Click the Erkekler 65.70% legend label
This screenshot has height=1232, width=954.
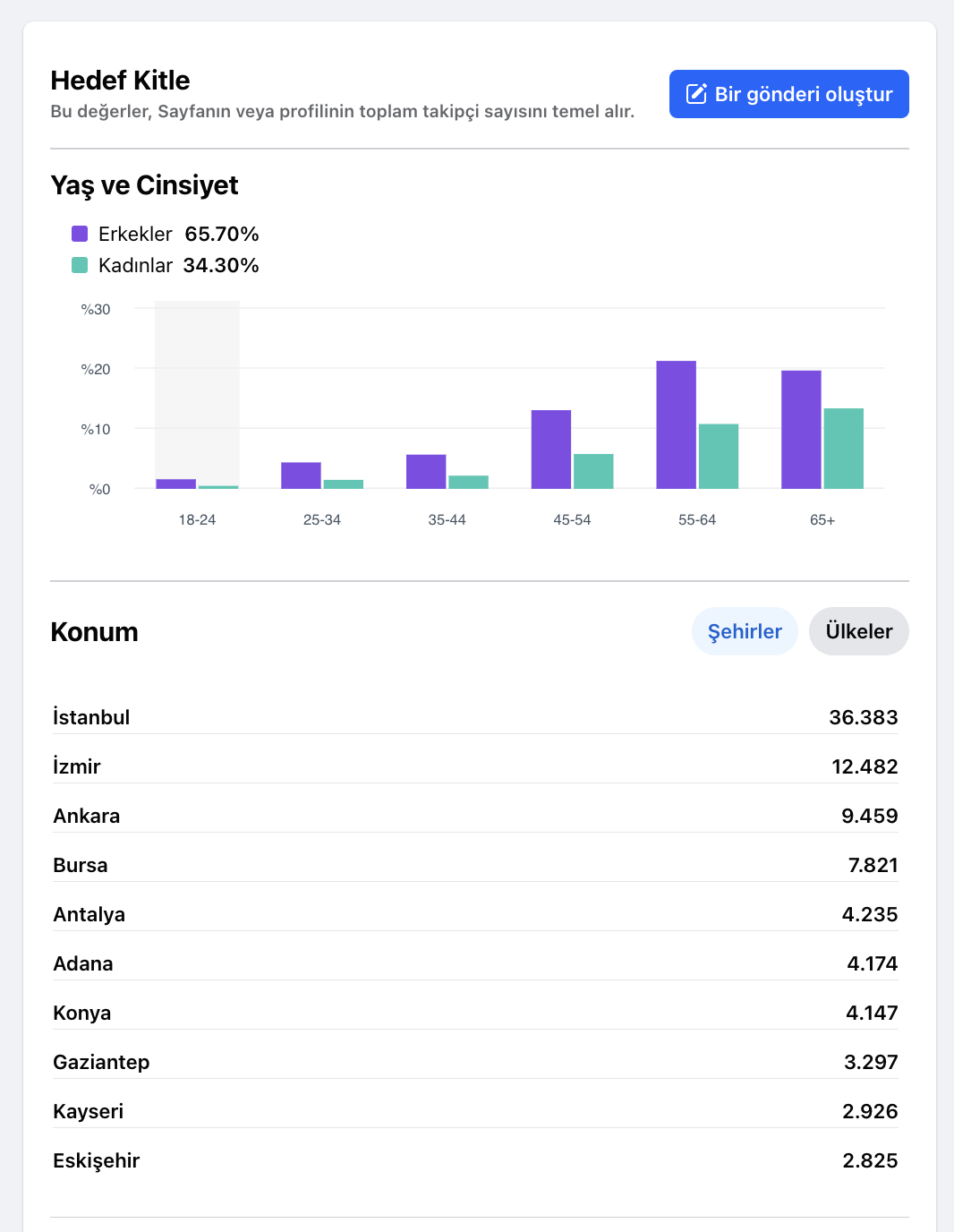pyautogui.click(x=179, y=234)
